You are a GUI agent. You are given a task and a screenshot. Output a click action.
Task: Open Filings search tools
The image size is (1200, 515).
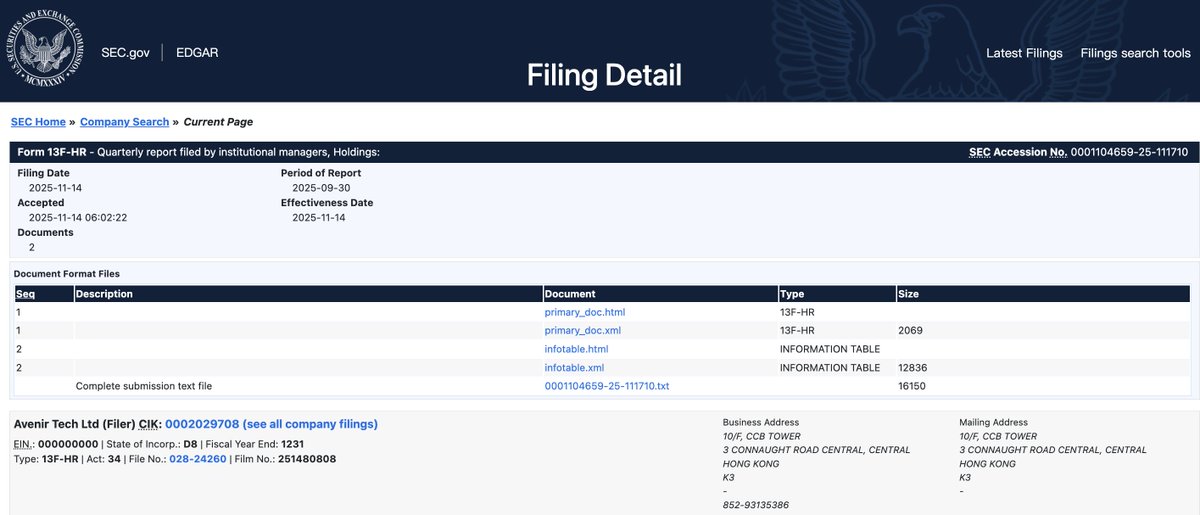[x=1135, y=53]
